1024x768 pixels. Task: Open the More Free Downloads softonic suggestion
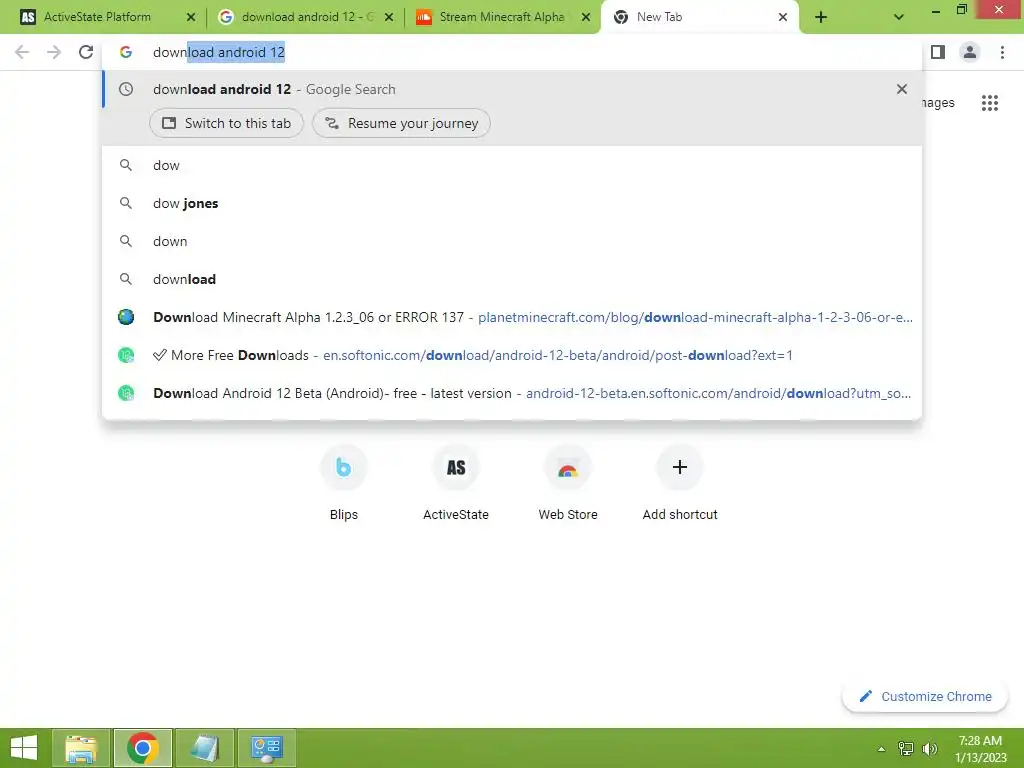click(512, 355)
